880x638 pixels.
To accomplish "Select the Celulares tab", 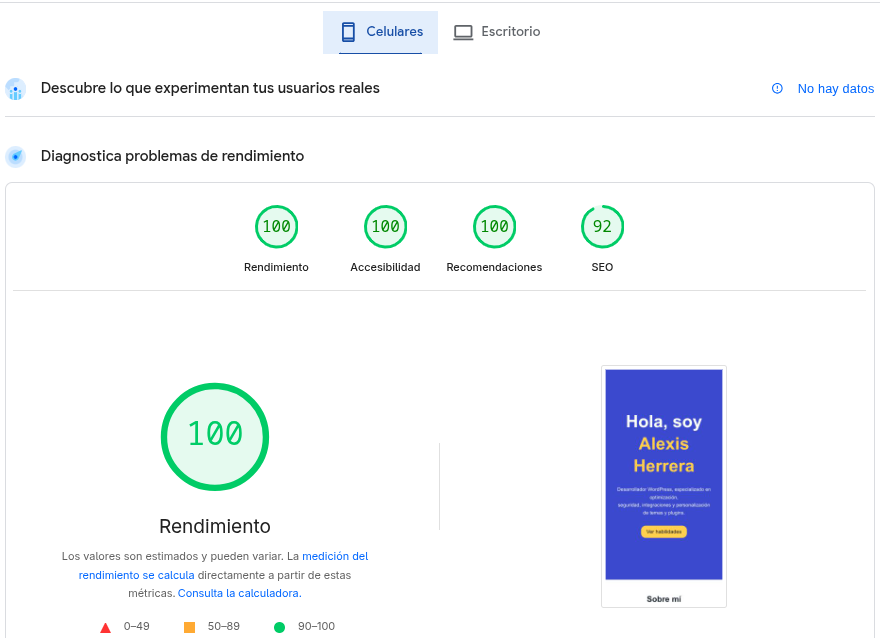I will click(380, 31).
